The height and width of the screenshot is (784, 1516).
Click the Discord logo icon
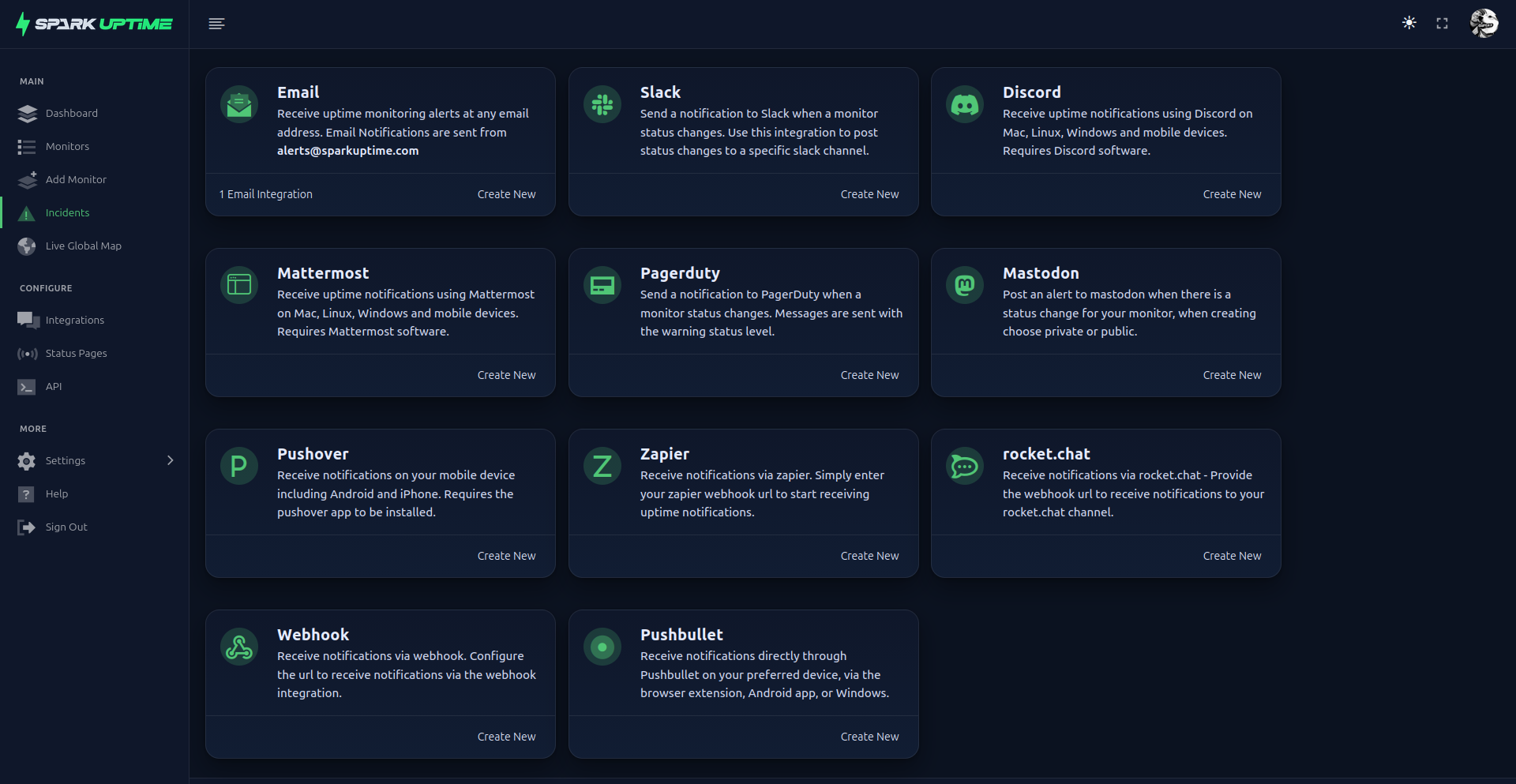965,104
